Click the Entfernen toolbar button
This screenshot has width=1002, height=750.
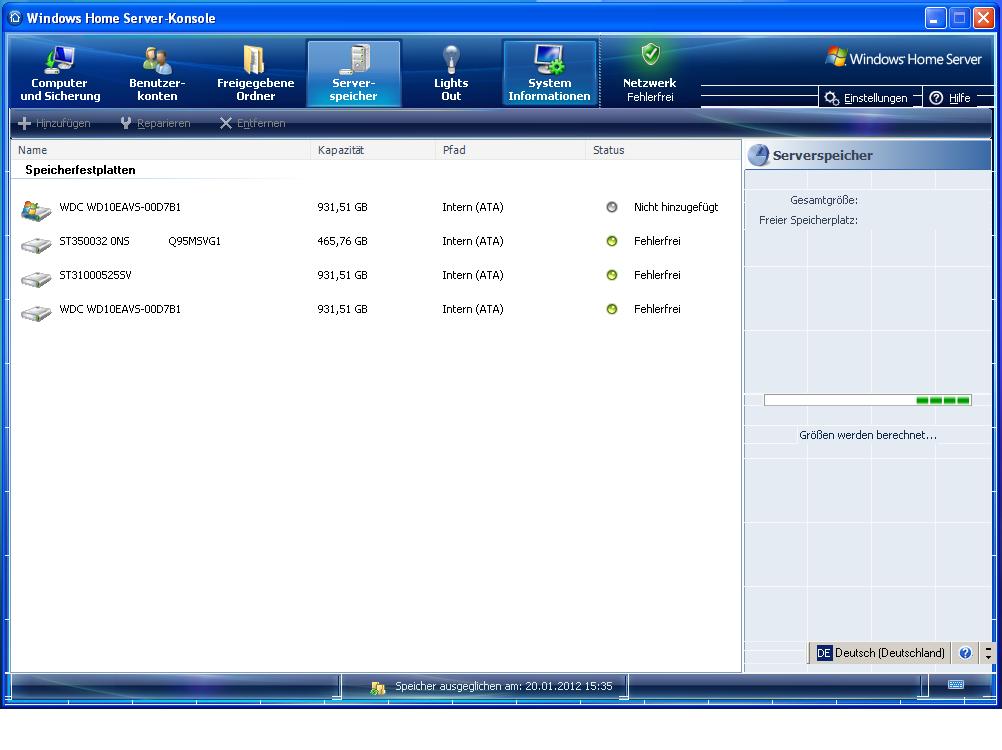point(252,123)
